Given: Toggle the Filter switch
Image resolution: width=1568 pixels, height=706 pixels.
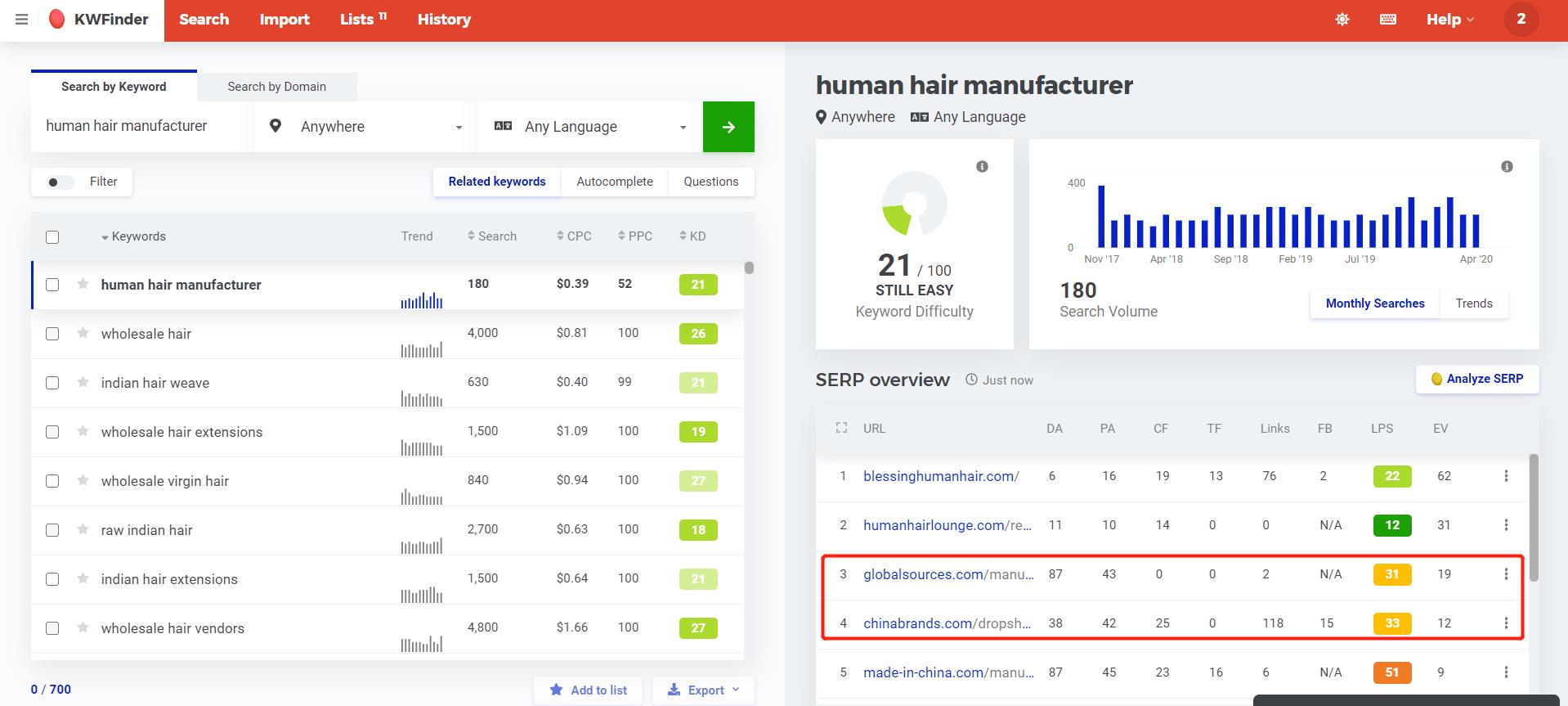Looking at the screenshot, I should point(60,182).
